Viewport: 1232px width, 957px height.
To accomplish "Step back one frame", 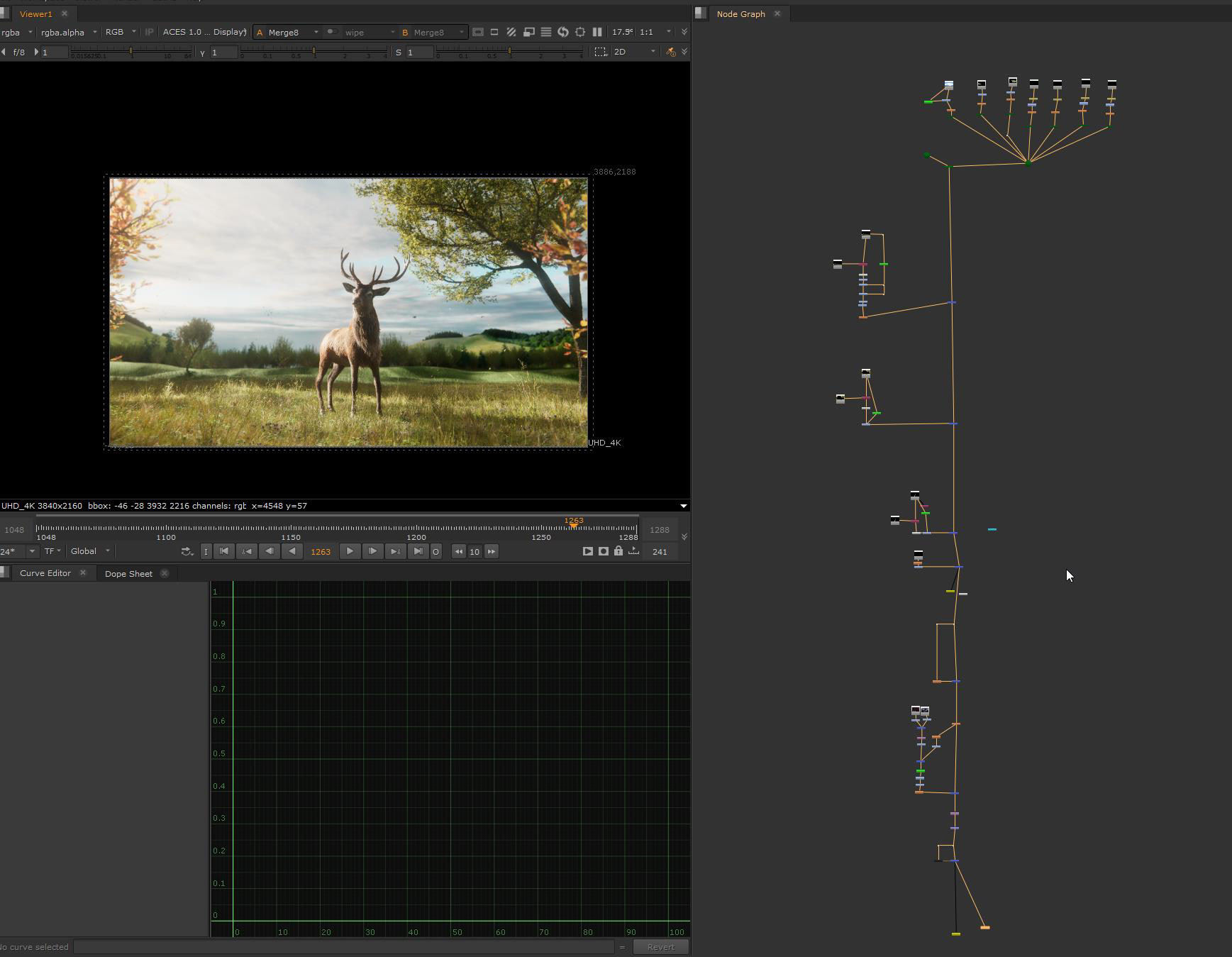I will [x=270, y=551].
